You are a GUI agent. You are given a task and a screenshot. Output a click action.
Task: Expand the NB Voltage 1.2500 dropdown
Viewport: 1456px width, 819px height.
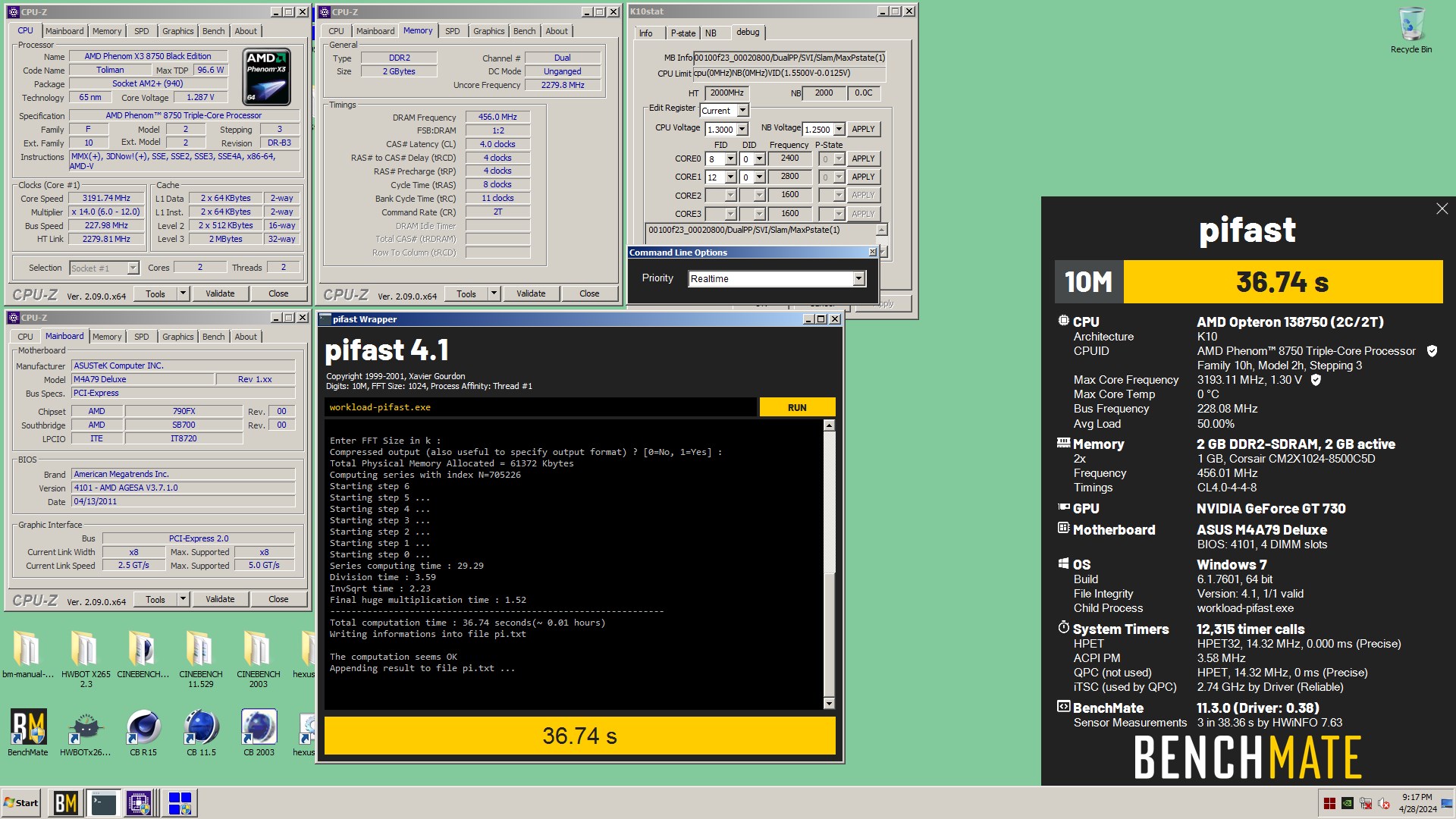(x=839, y=130)
